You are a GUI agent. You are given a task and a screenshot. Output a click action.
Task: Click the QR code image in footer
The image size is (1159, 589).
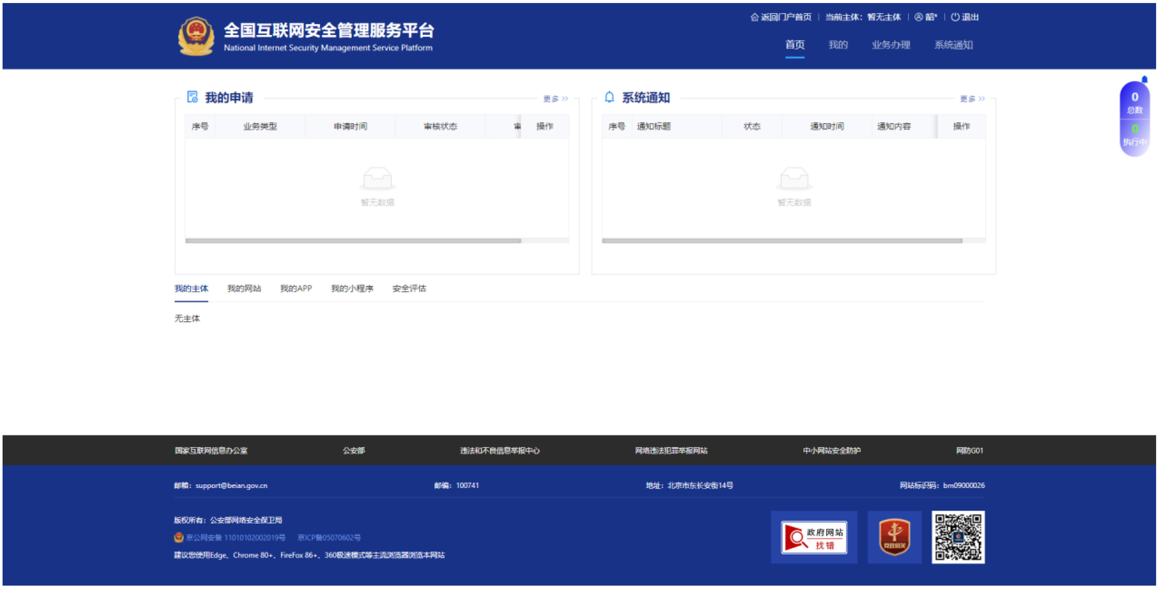[x=958, y=537]
